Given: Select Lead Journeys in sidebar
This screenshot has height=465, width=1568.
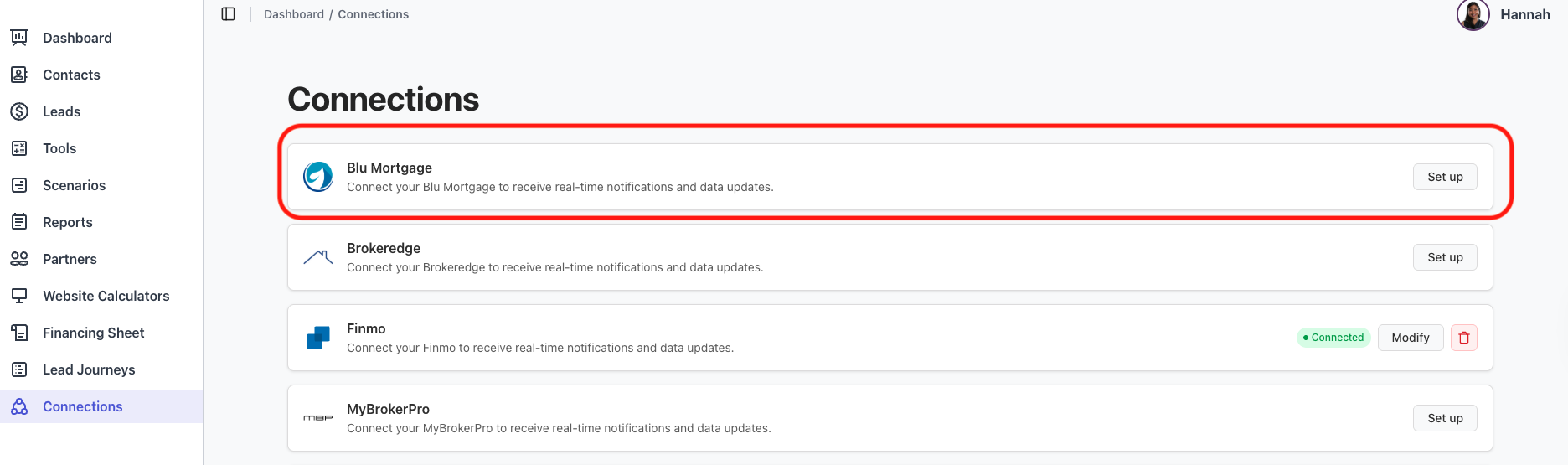Looking at the screenshot, I should point(89,369).
